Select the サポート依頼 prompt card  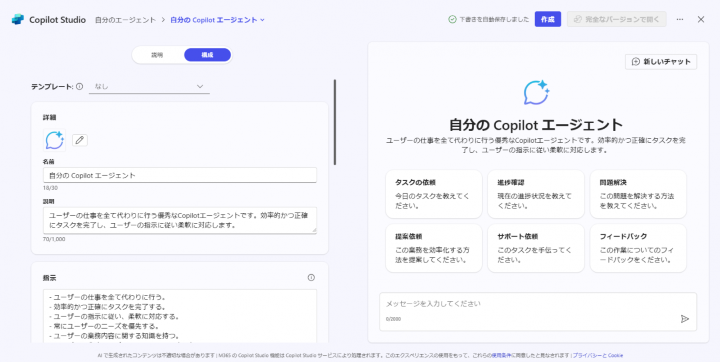pyautogui.click(x=536, y=248)
